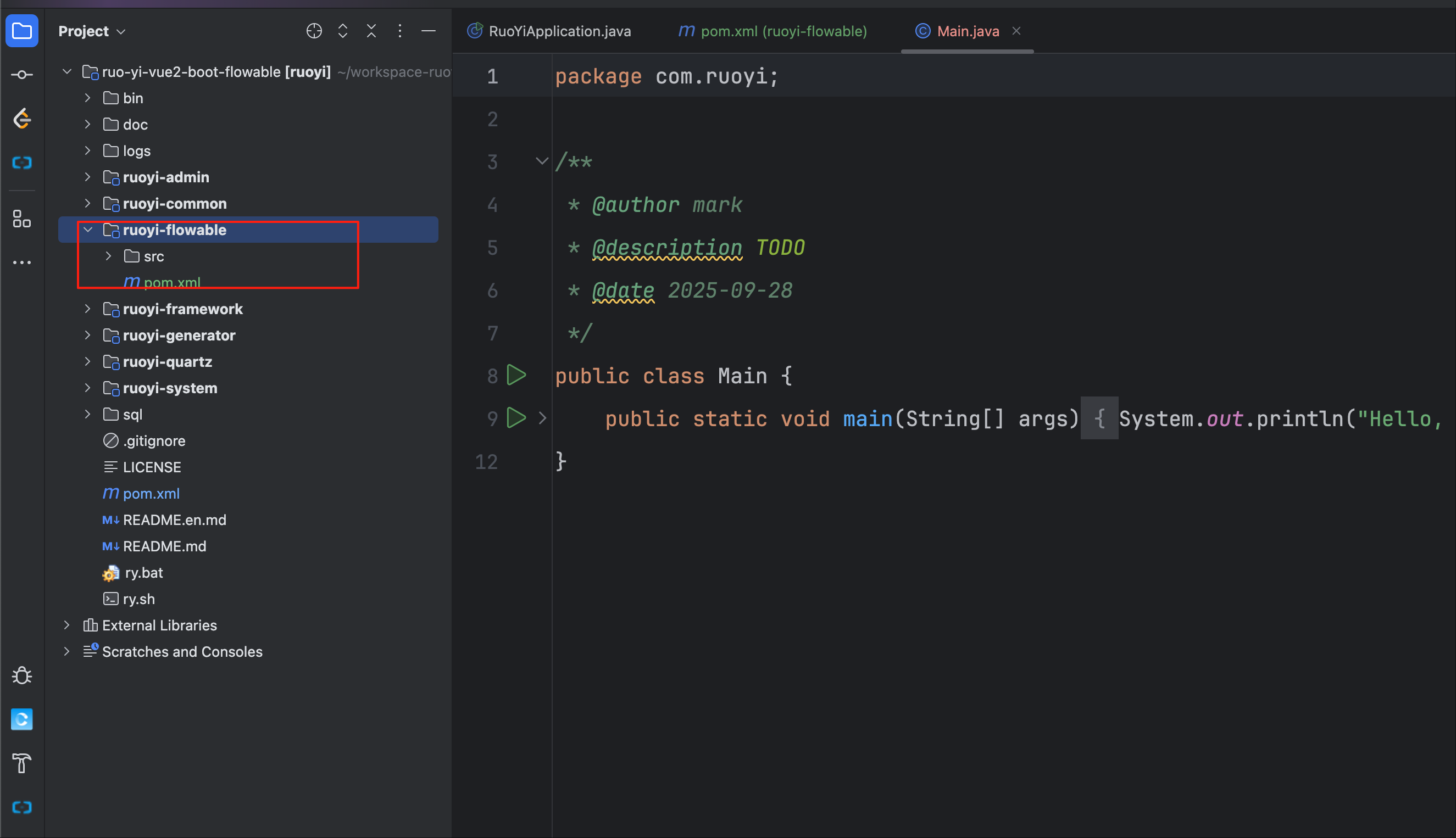The image size is (1456, 838).
Task: Click the Structure tool window icon
Action: point(22,219)
